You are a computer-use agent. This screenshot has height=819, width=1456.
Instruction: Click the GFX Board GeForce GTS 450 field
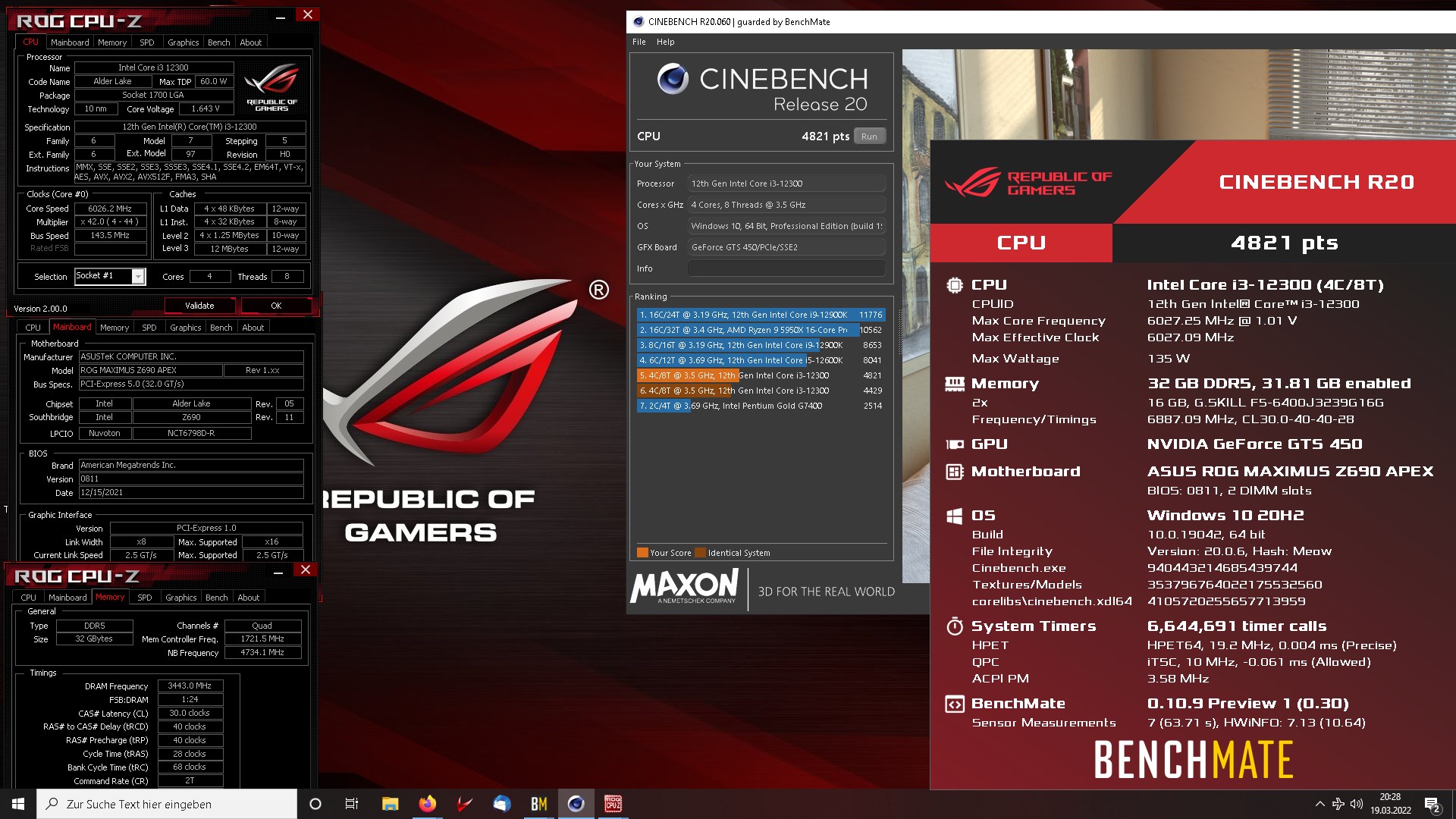click(786, 247)
